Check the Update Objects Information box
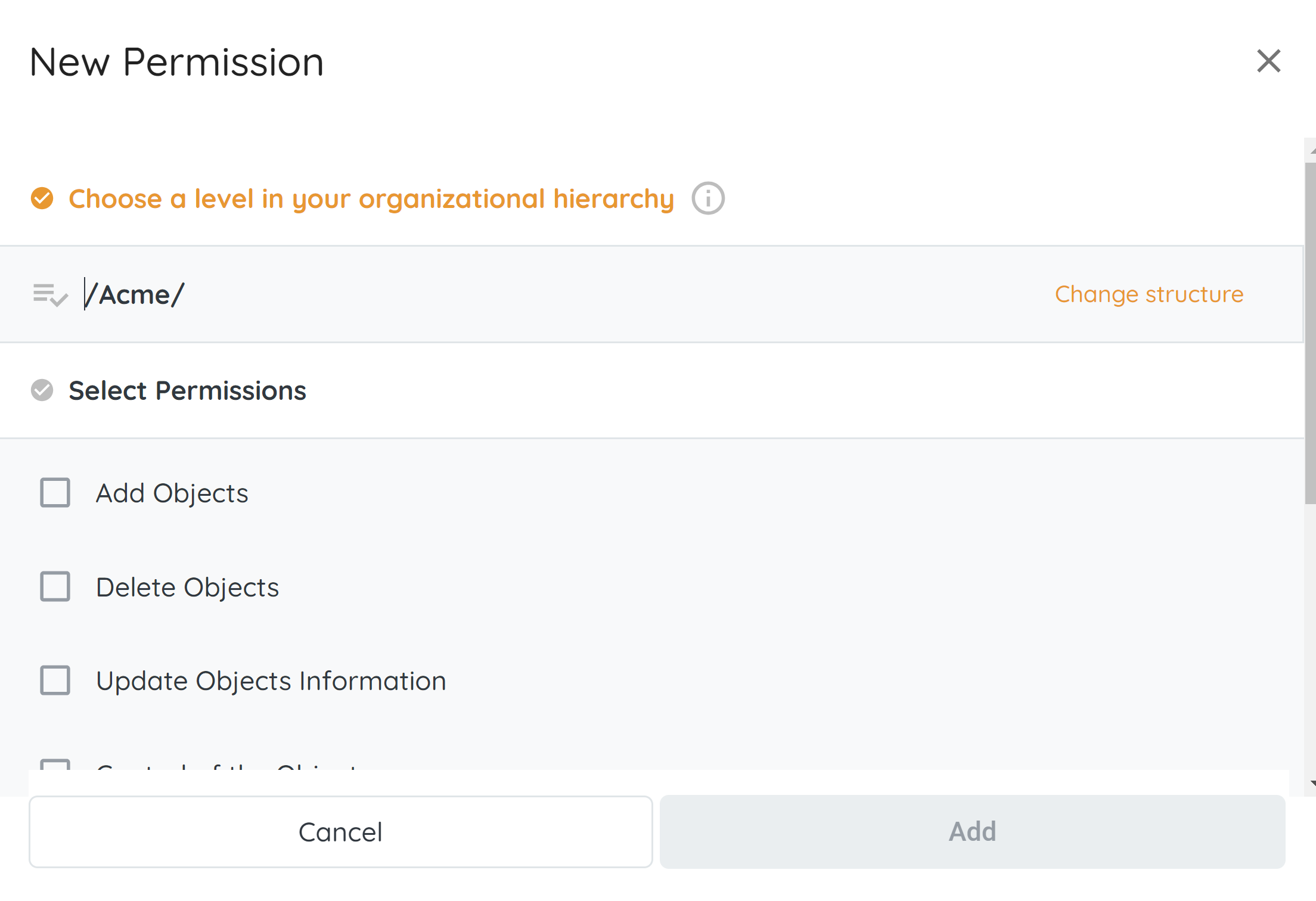Screen dimensions: 1316x901 tap(55, 681)
